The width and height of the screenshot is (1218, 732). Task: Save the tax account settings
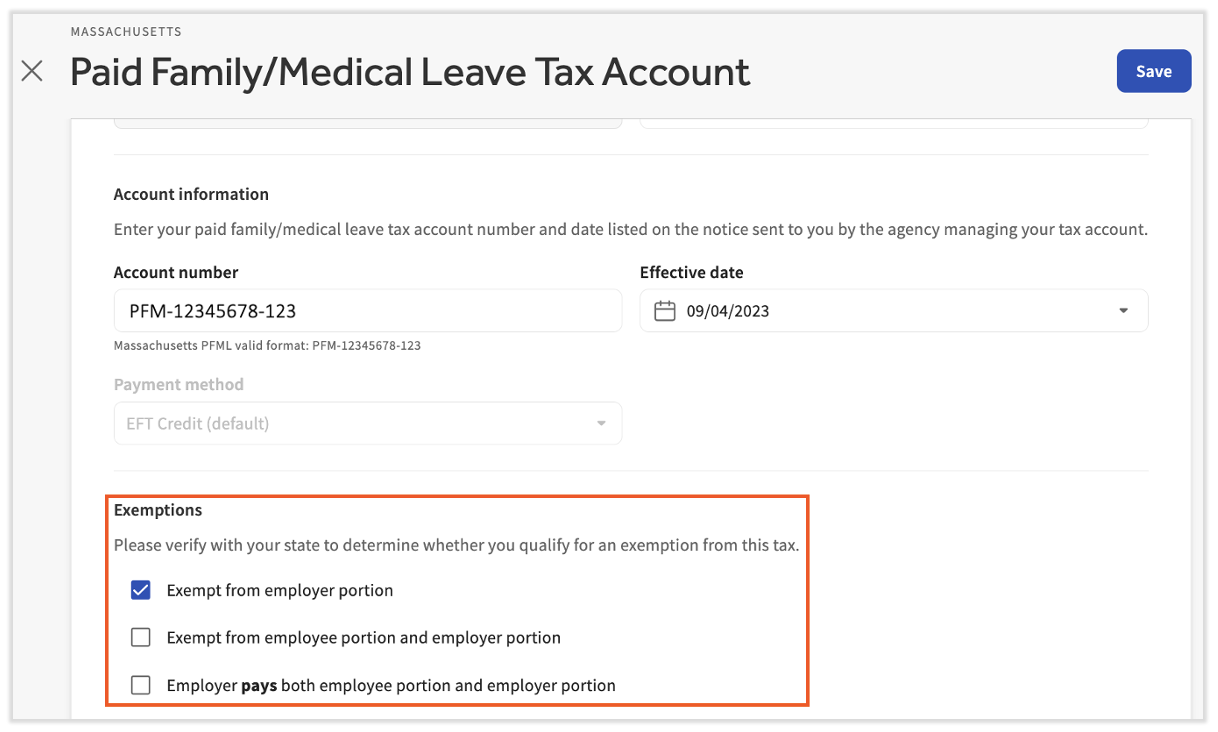coord(1153,71)
